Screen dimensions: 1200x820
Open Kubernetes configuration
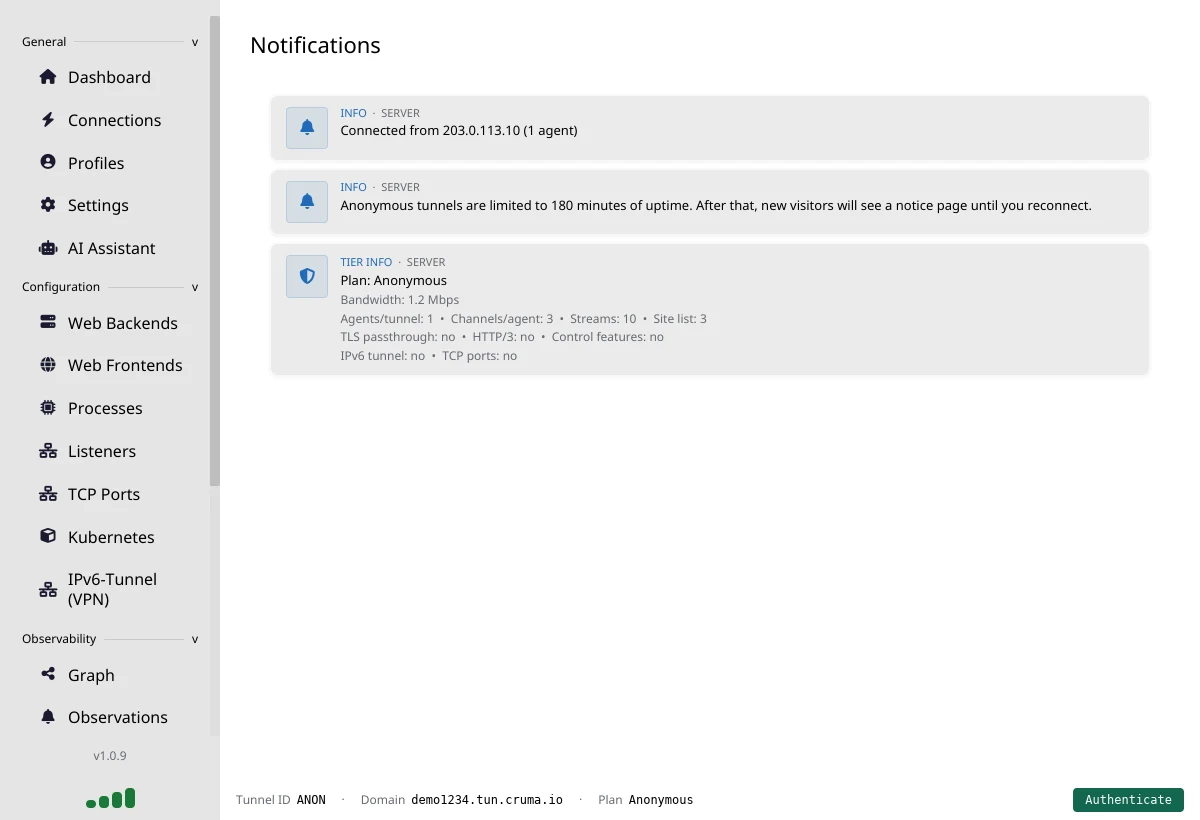[x=109, y=537]
